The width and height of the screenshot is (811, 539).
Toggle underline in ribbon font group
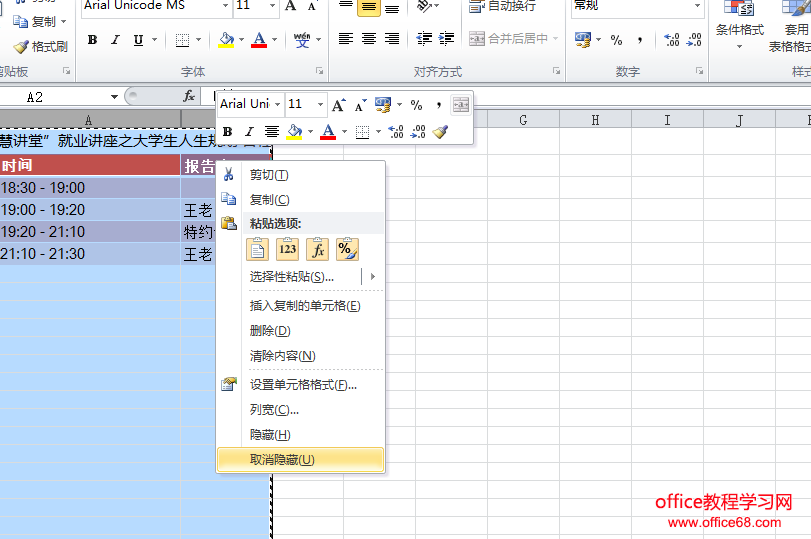pyautogui.click(x=138, y=40)
